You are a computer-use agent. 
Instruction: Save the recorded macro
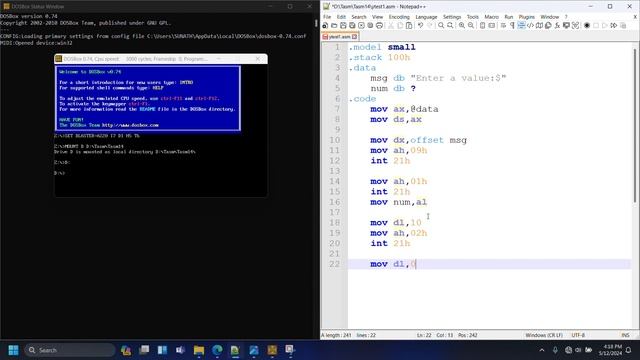point(623,25)
